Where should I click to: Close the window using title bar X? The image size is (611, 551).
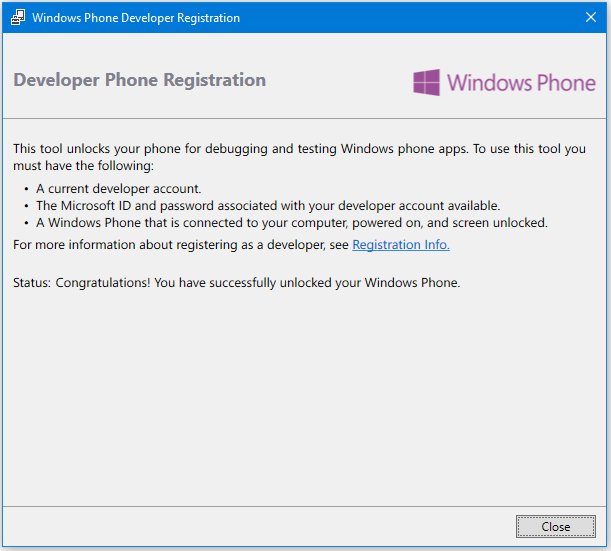tap(591, 17)
